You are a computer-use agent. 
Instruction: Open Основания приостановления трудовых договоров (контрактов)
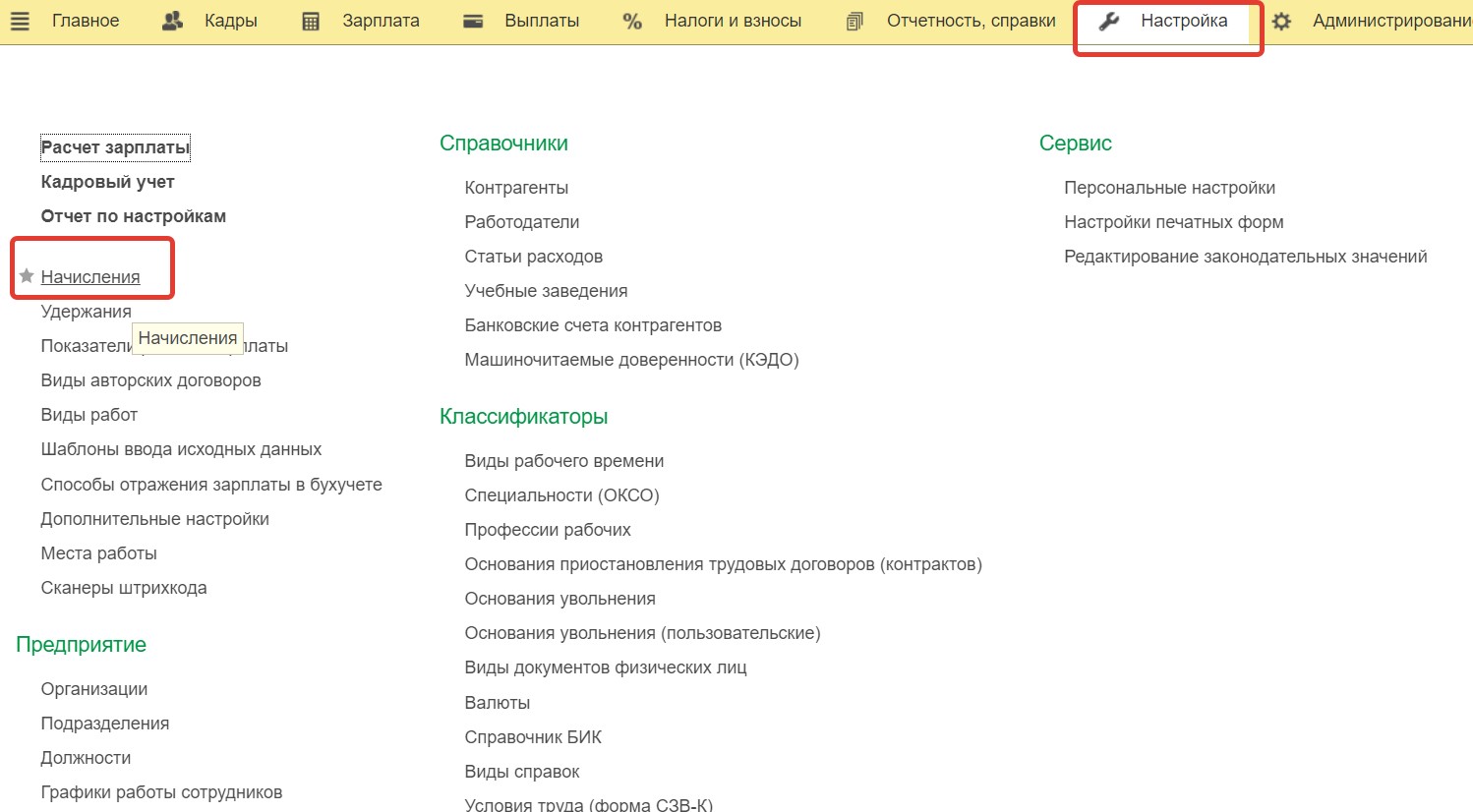(723, 564)
